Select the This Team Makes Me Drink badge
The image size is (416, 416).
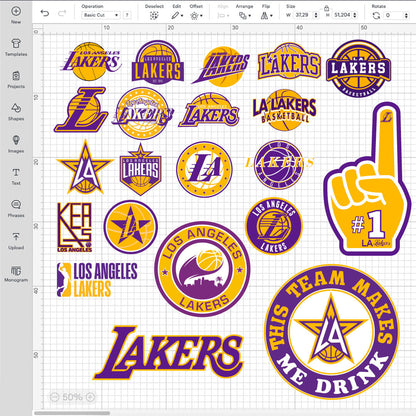[332, 332]
